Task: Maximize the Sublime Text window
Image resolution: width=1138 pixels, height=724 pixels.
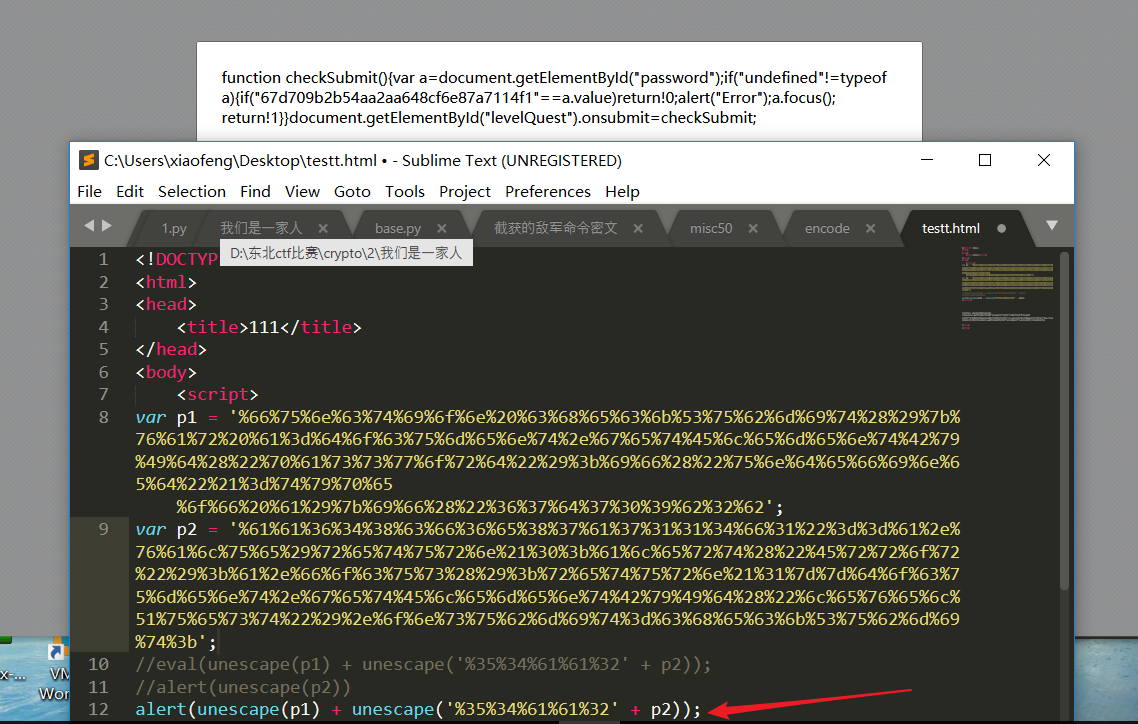Action: pyautogui.click(x=985, y=160)
